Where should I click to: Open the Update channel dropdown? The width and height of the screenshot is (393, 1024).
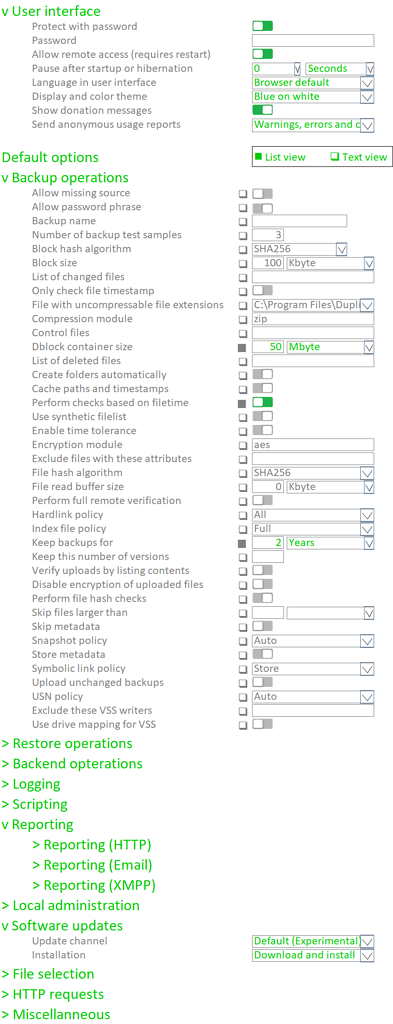pyautogui.click(x=313, y=941)
